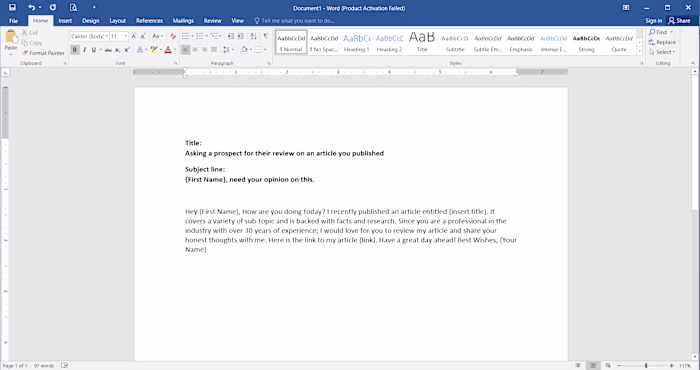Open the font size dropdown
This screenshot has height=370, width=700.
[126, 36]
